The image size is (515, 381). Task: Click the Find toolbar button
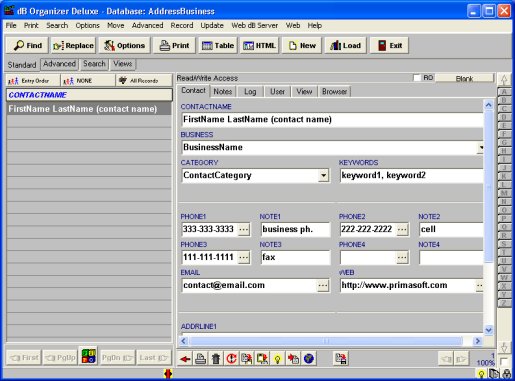click(x=27, y=45)
